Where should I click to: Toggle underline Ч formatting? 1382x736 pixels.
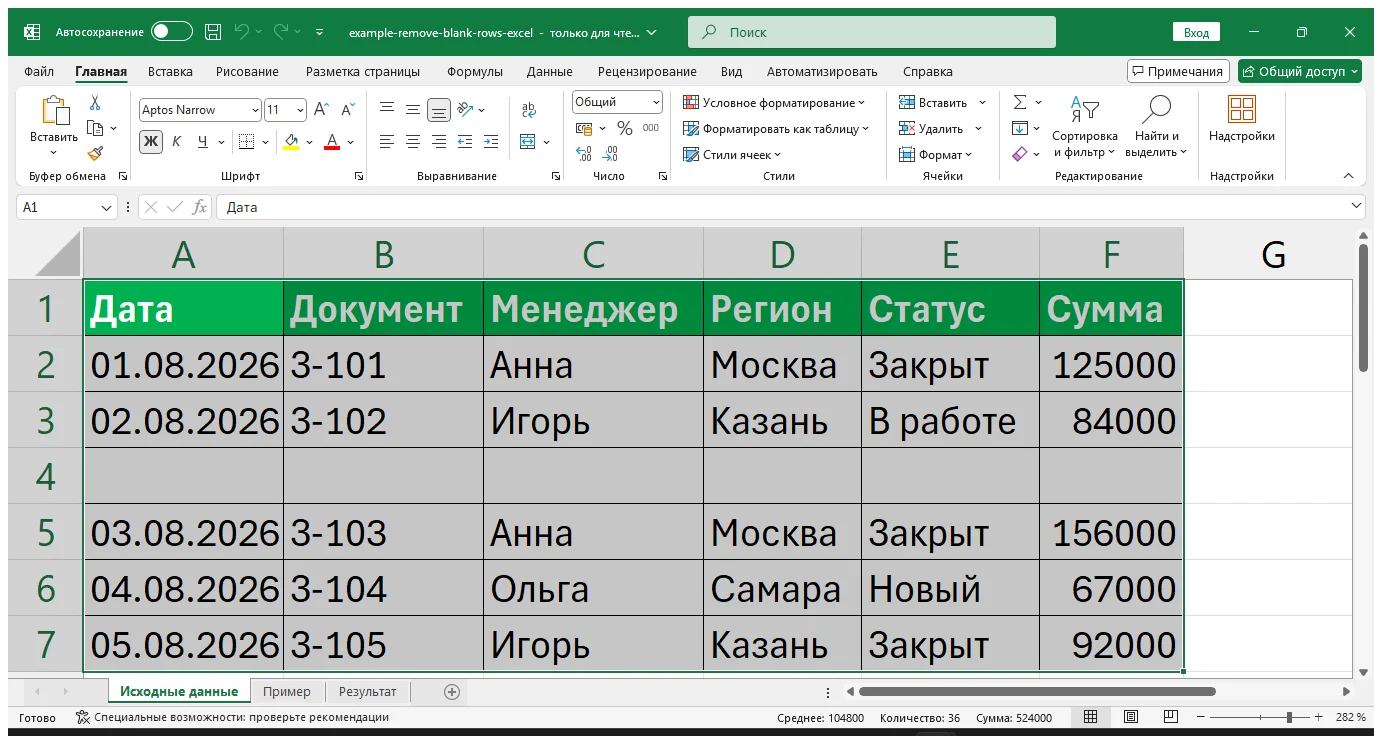tap(203, 142)
